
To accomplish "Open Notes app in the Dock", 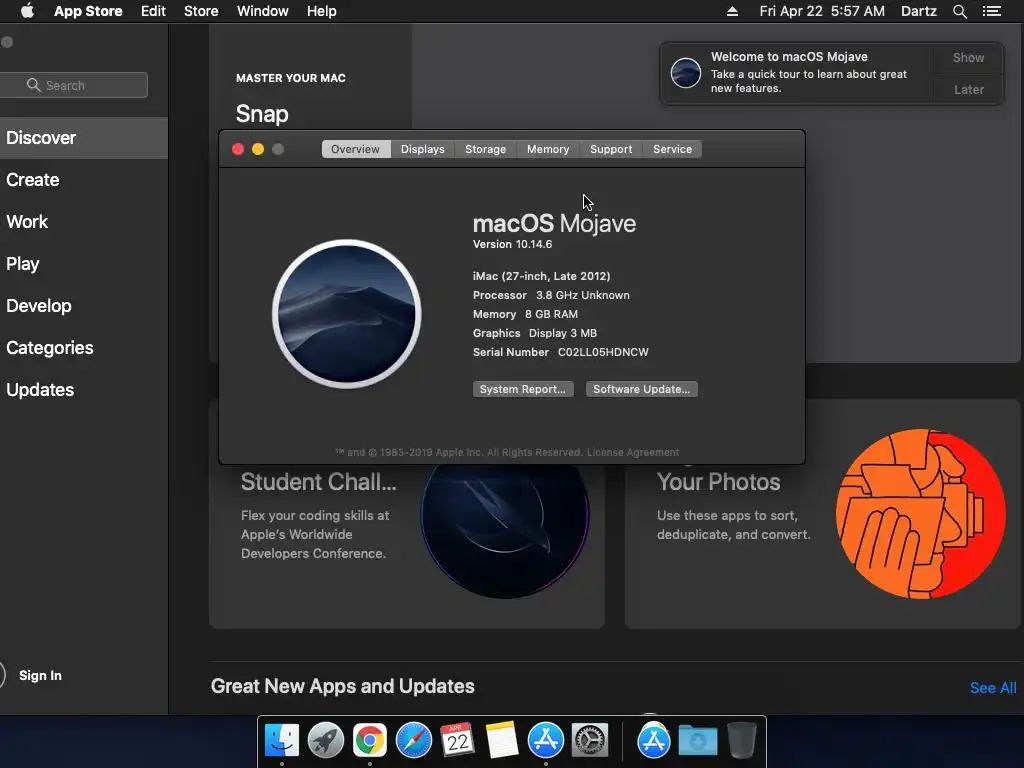I will coord(502,740).
